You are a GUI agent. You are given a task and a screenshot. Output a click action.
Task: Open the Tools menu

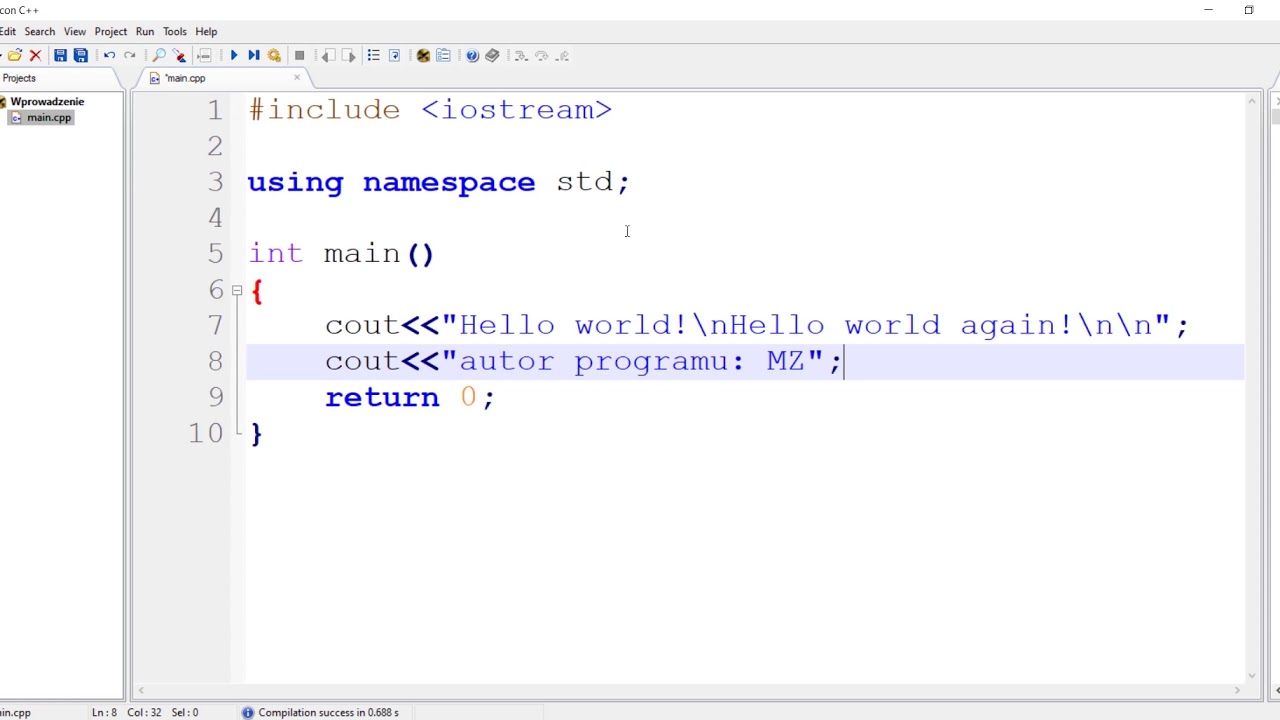coord(175,31)
